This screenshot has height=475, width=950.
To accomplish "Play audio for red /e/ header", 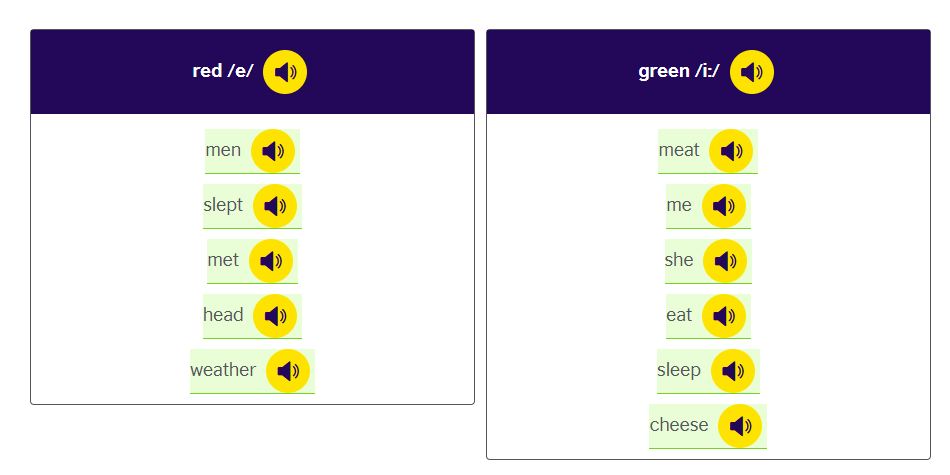I will click(x=285, y=72).
